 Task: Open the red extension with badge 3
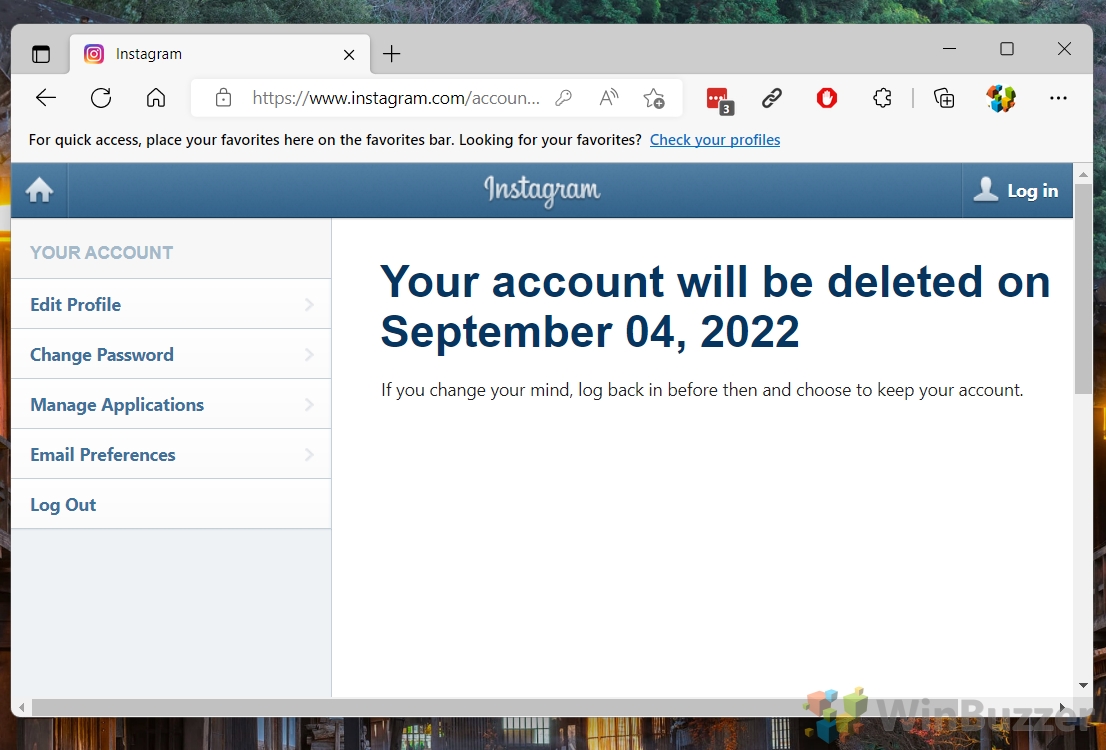pos(719,99)
